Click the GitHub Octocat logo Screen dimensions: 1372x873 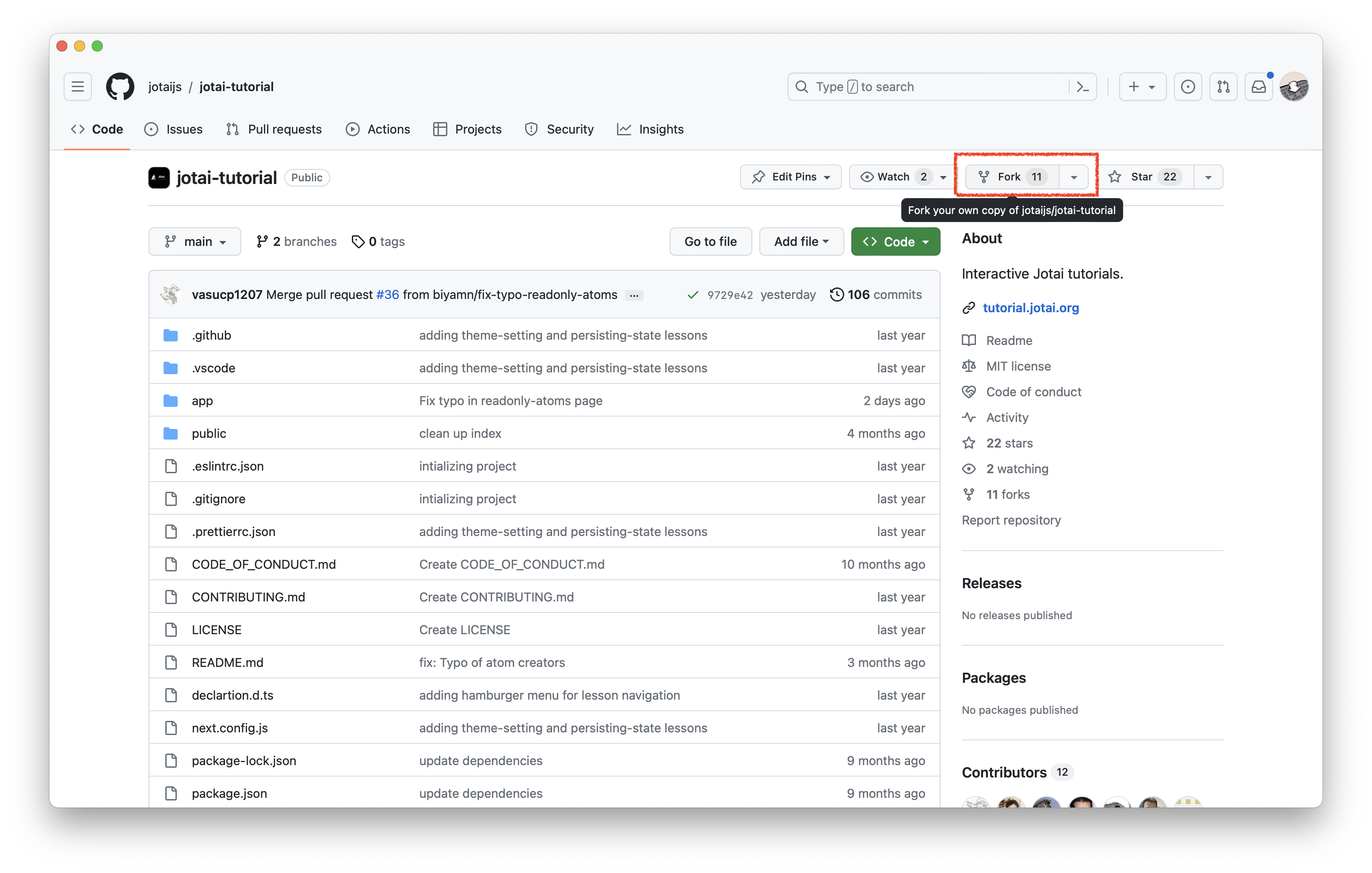click(x=120, y=87)
